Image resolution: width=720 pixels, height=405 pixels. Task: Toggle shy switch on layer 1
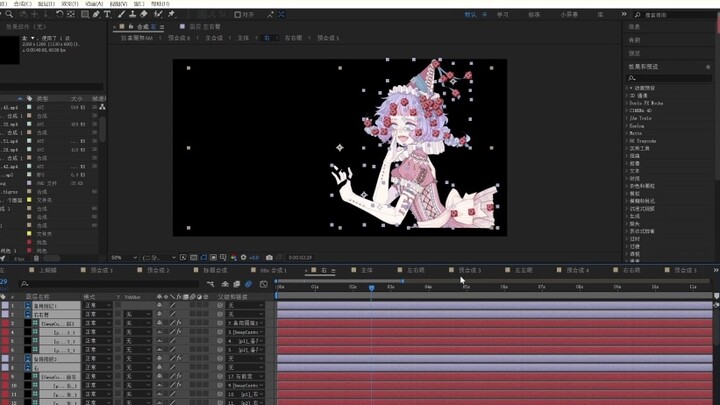[x=159, y=305]
